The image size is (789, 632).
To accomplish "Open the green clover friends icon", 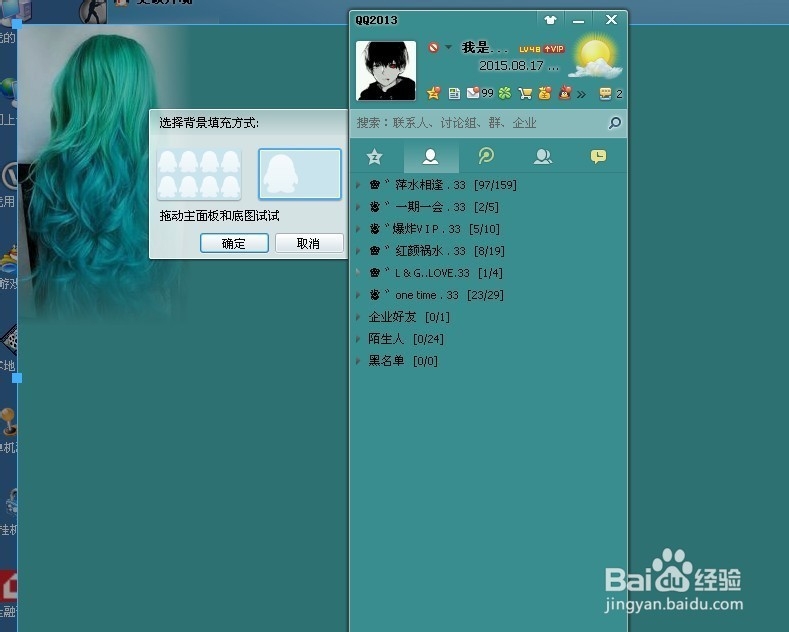I will (x=505, y=93).
